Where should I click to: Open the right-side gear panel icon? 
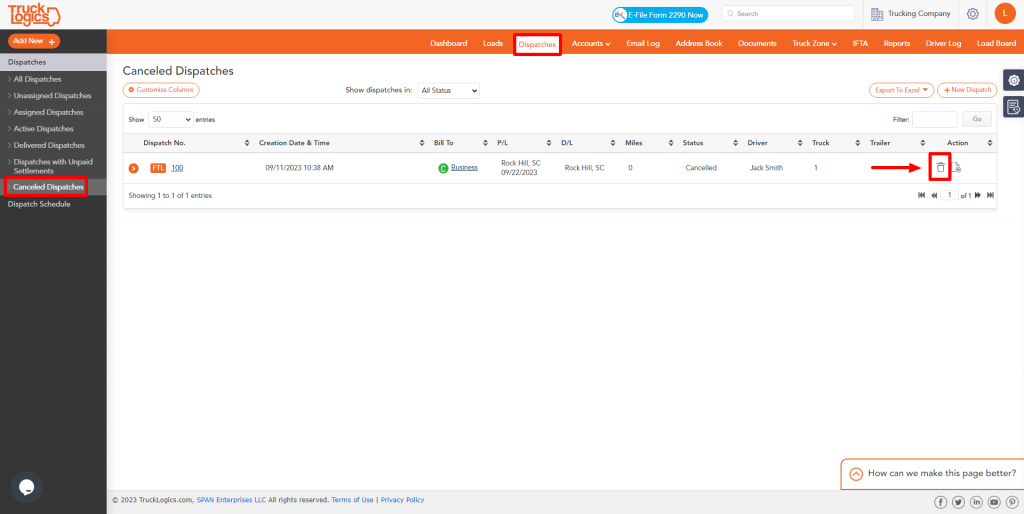pos(1014,80)
